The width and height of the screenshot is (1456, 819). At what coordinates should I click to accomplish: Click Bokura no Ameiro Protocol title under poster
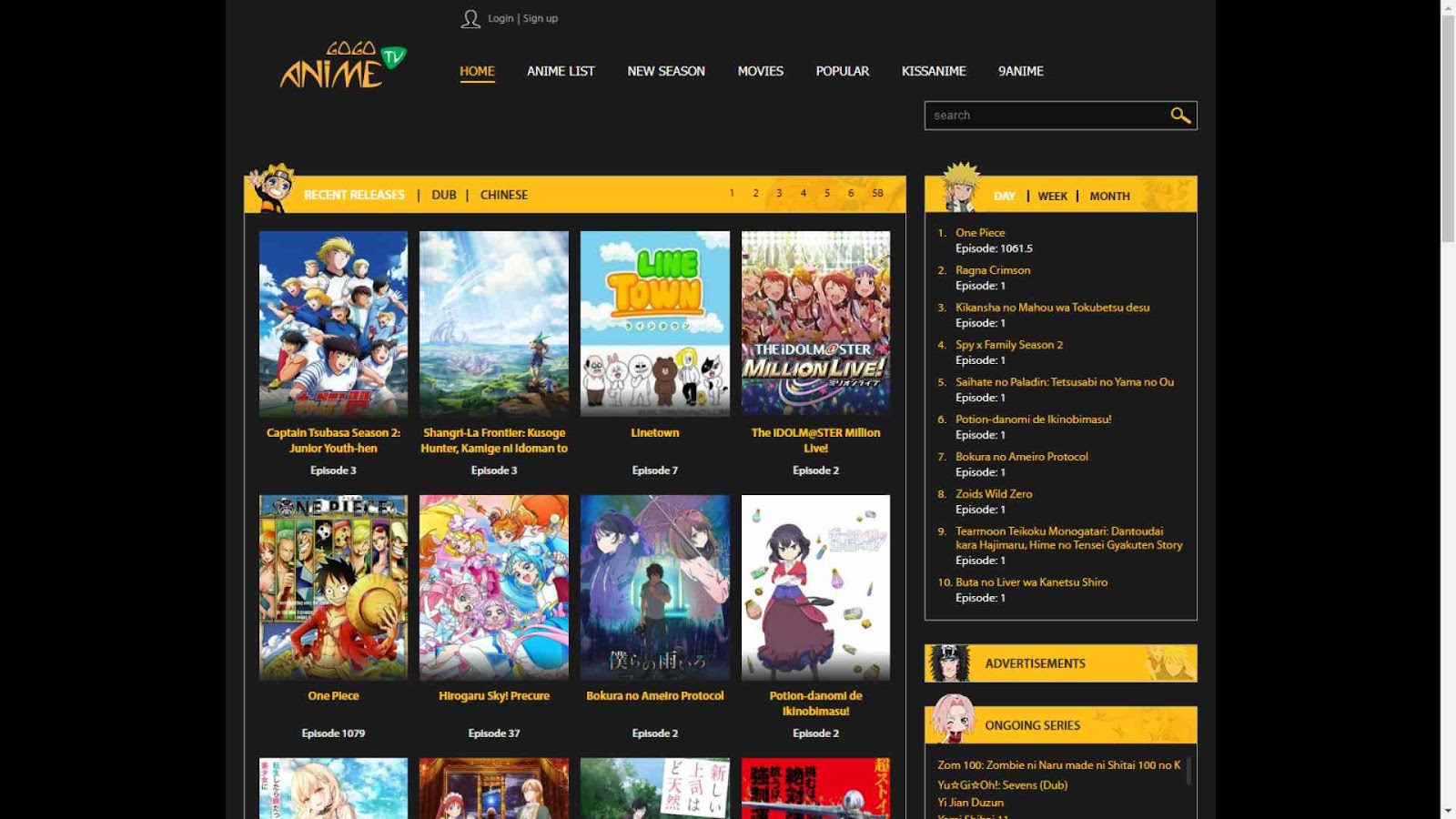tap(655, 696)
